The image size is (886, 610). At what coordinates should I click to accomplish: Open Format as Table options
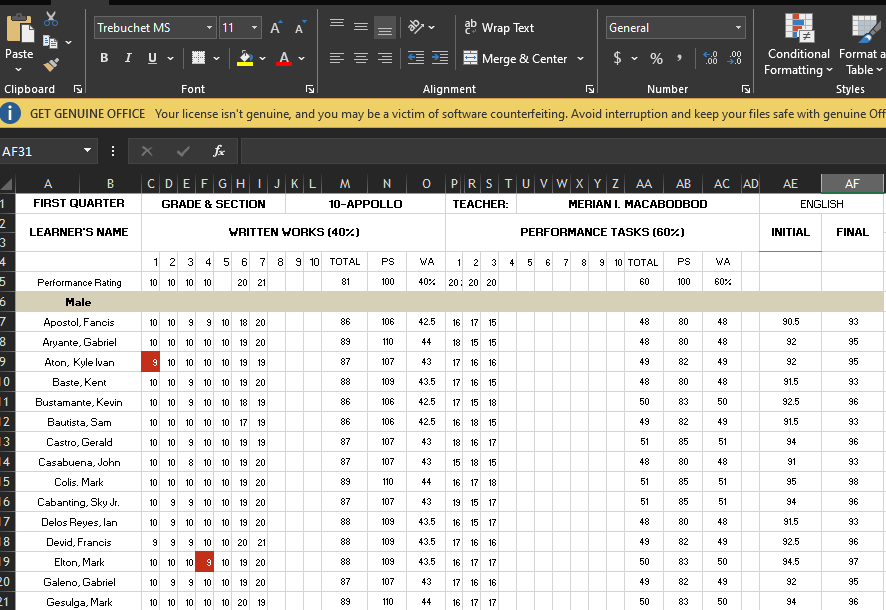[862, 45]
